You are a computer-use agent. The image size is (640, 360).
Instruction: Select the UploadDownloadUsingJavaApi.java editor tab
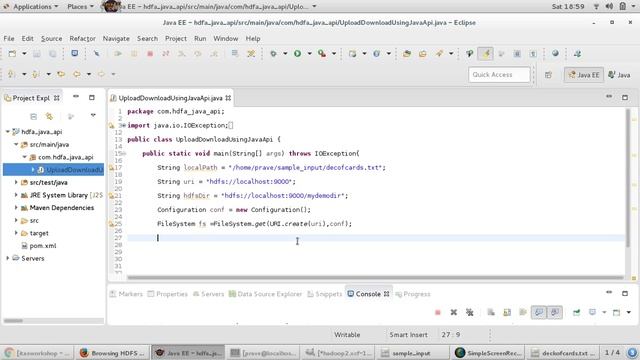pos(170,98)
